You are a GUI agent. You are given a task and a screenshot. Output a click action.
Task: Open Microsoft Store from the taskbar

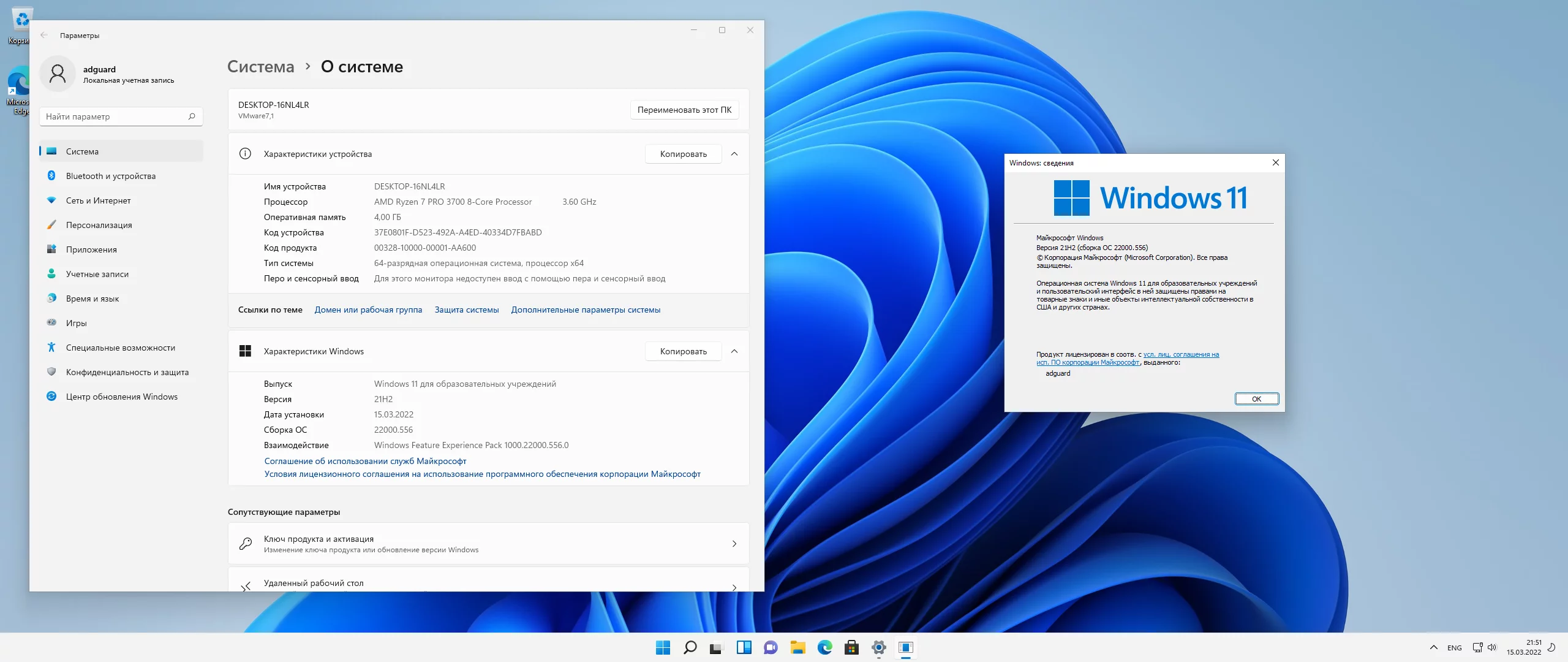[x=851, y=647]
